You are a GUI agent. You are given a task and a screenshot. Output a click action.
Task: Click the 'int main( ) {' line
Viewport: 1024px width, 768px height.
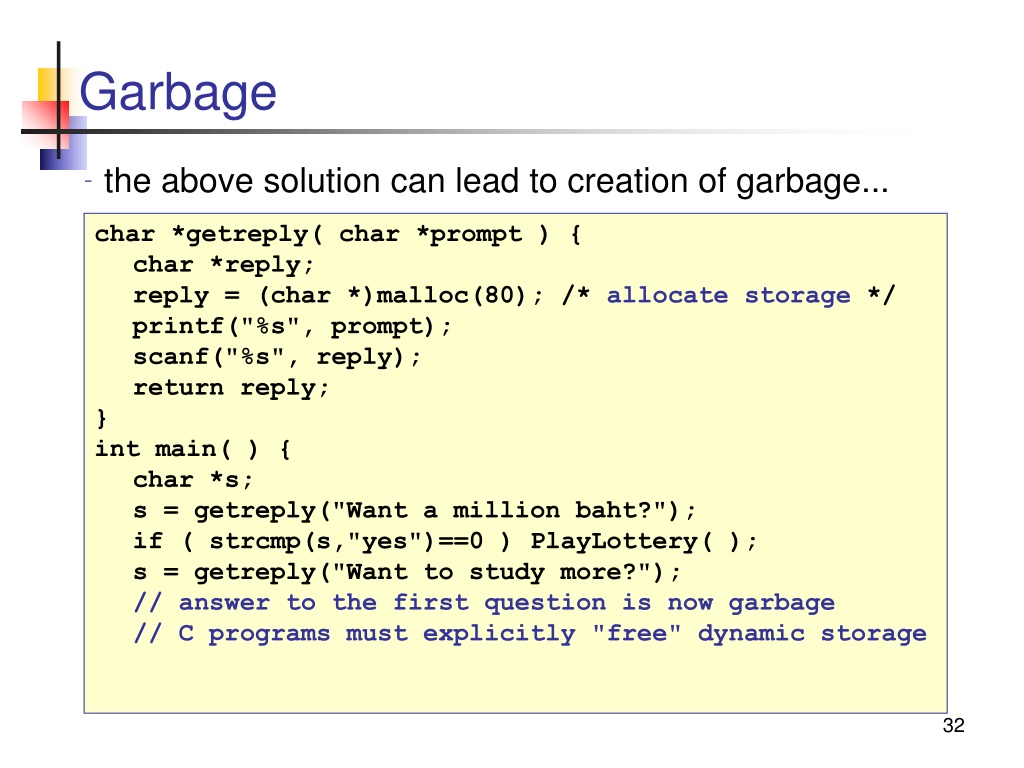tap(193, 449)
